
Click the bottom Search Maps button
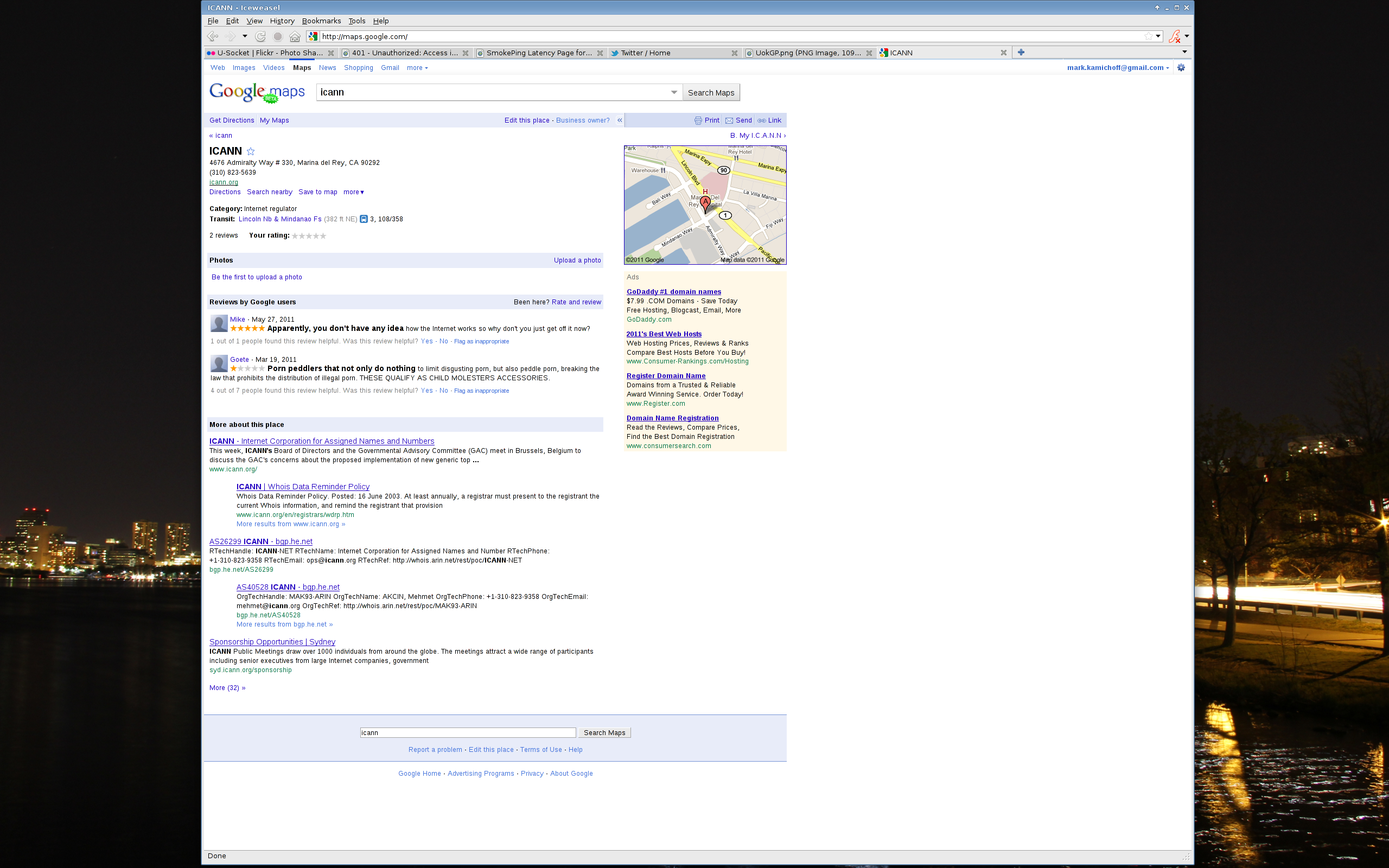click(604, 733)
